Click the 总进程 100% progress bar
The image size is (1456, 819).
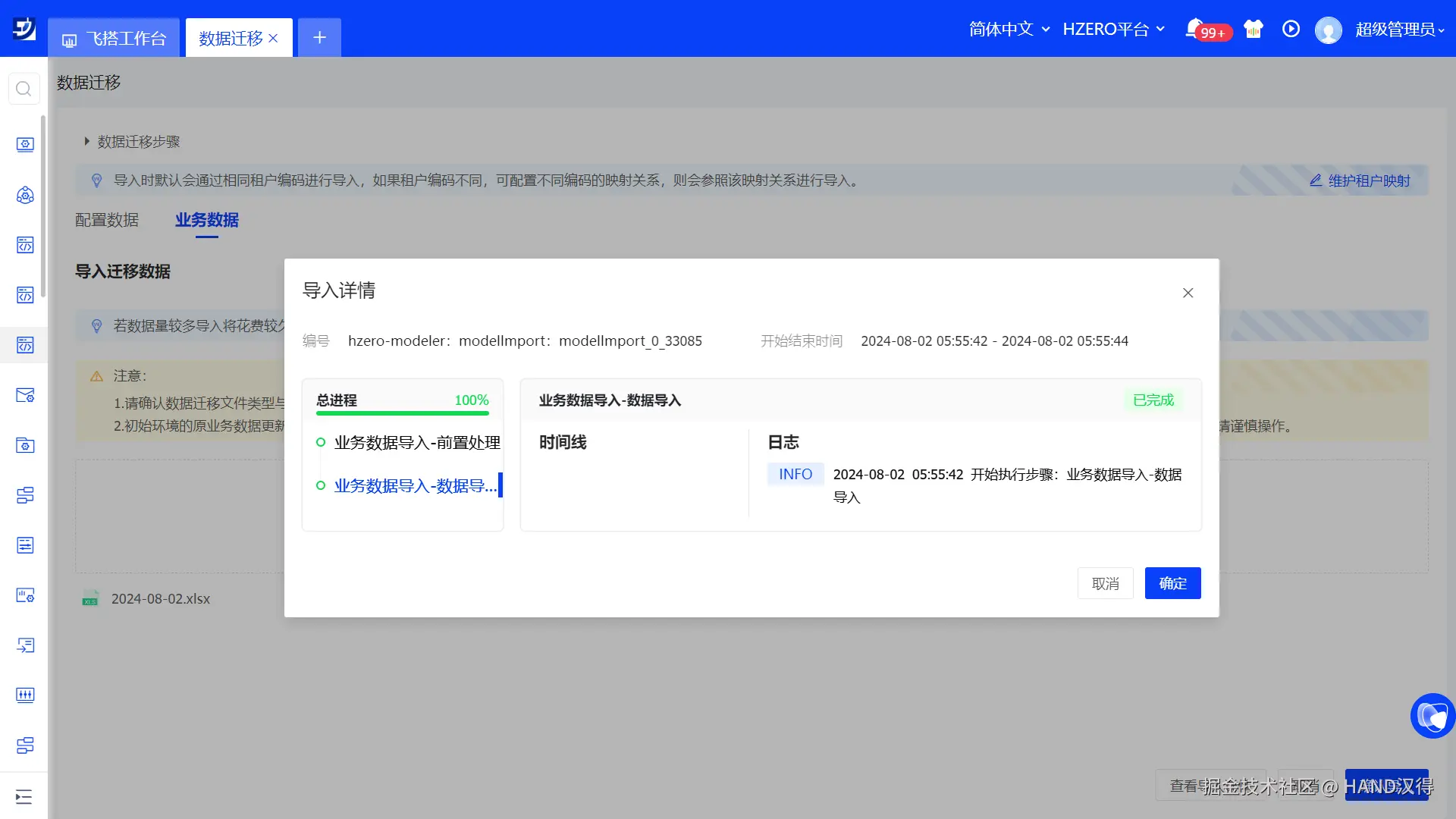click(x=402, y=413)
